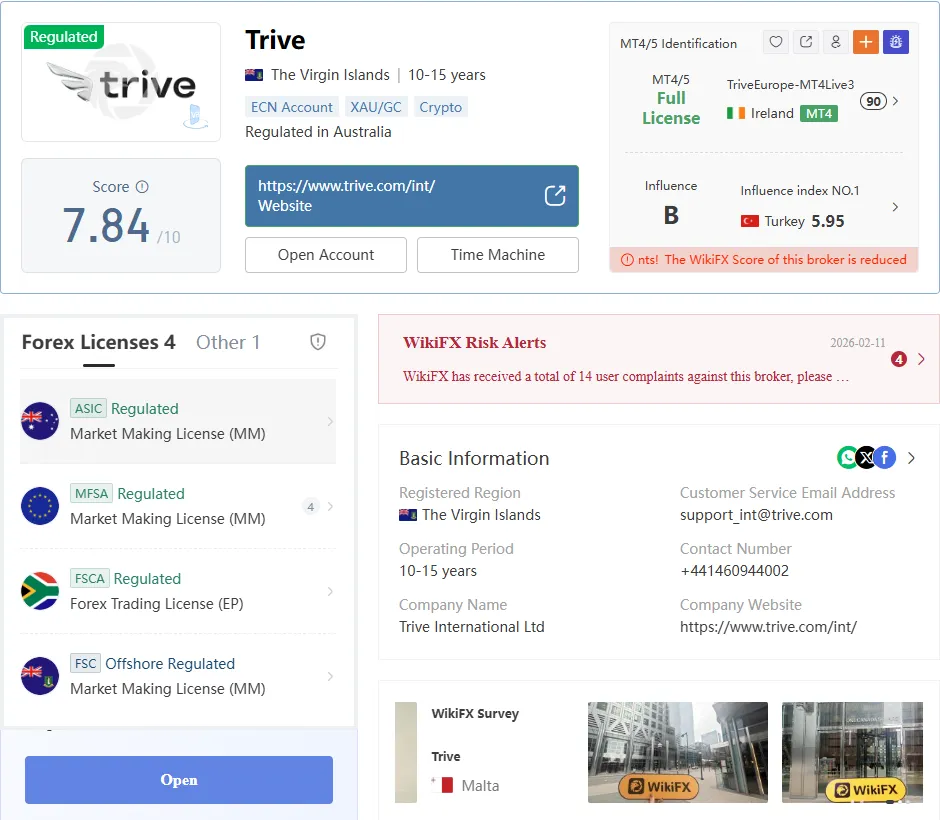Expand FSC Offshore Regulated row chevron
This screenshot has height=820, width=940.
330,677
